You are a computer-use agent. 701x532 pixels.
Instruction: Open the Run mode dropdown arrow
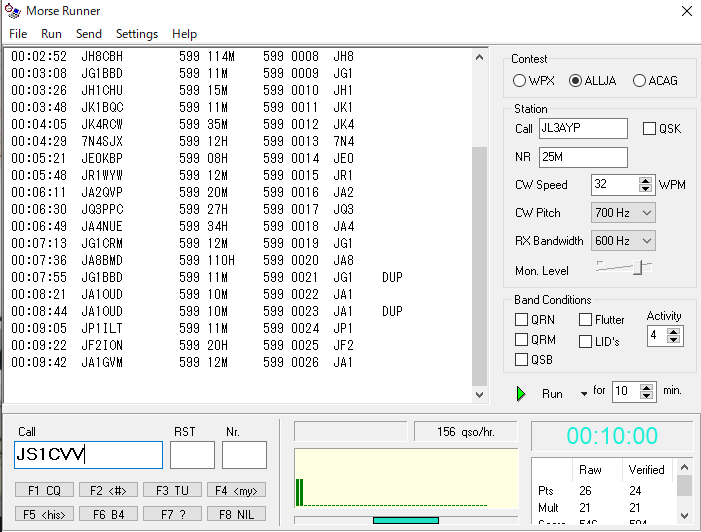point(583,394)
